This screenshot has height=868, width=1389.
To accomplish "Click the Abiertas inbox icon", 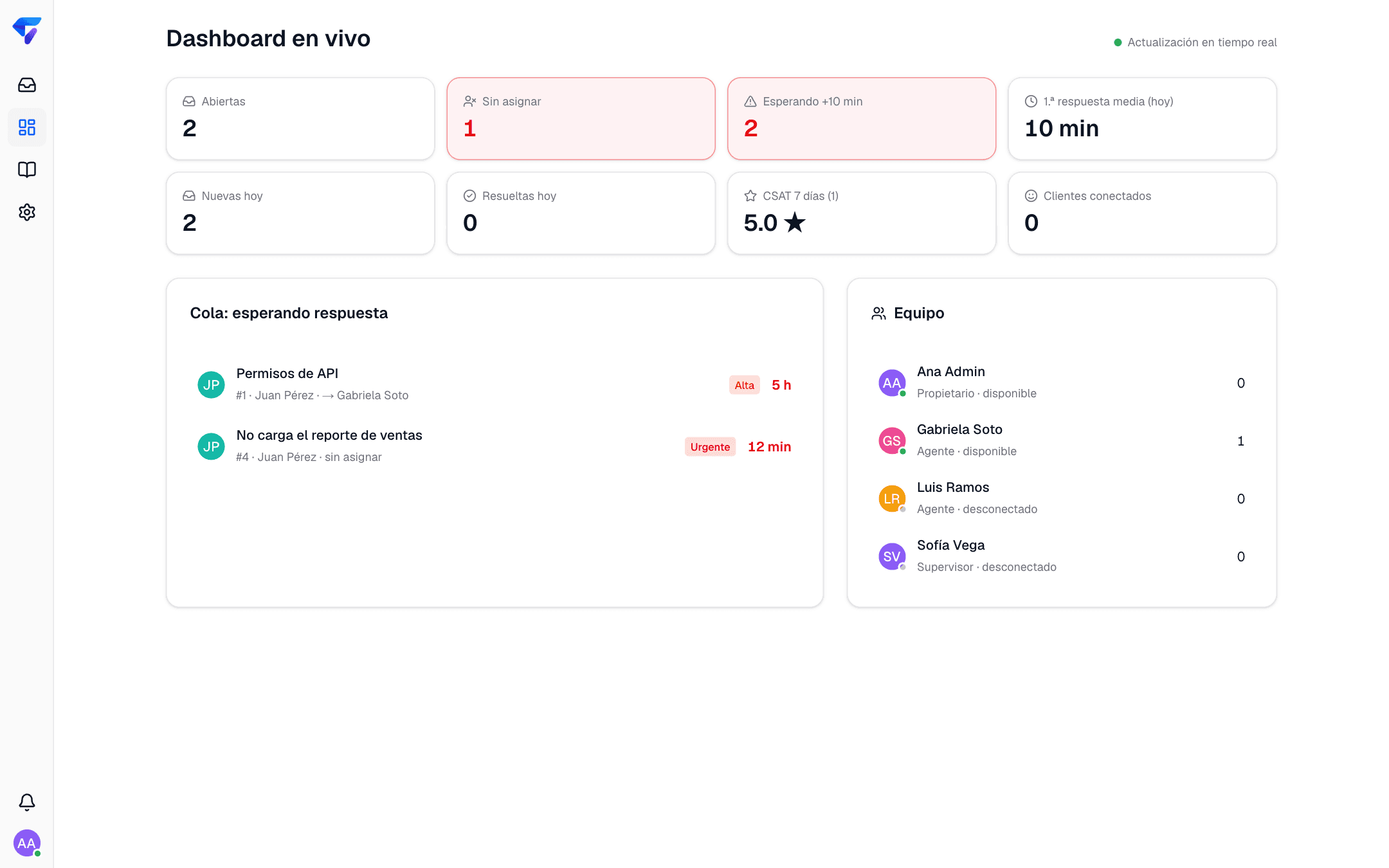I will (x=189, y=102).
